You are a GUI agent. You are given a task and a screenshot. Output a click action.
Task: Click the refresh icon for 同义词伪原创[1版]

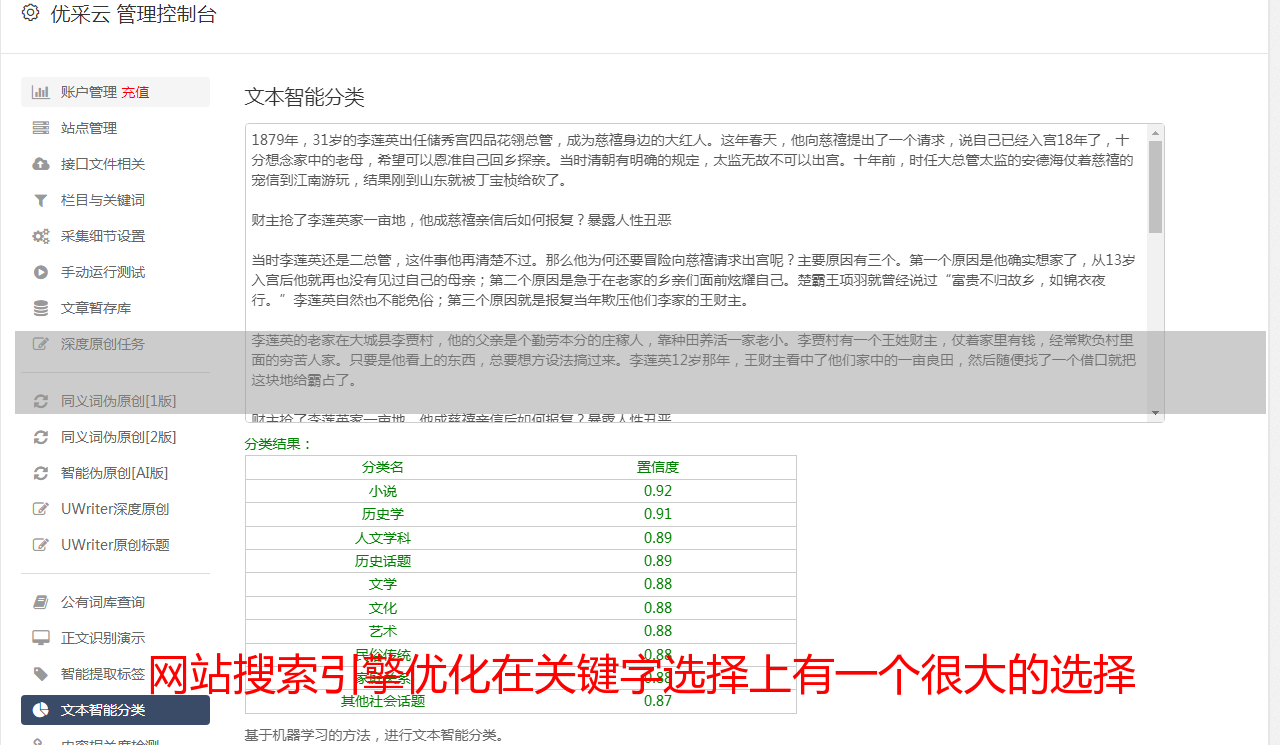click(x=41, y=401)
